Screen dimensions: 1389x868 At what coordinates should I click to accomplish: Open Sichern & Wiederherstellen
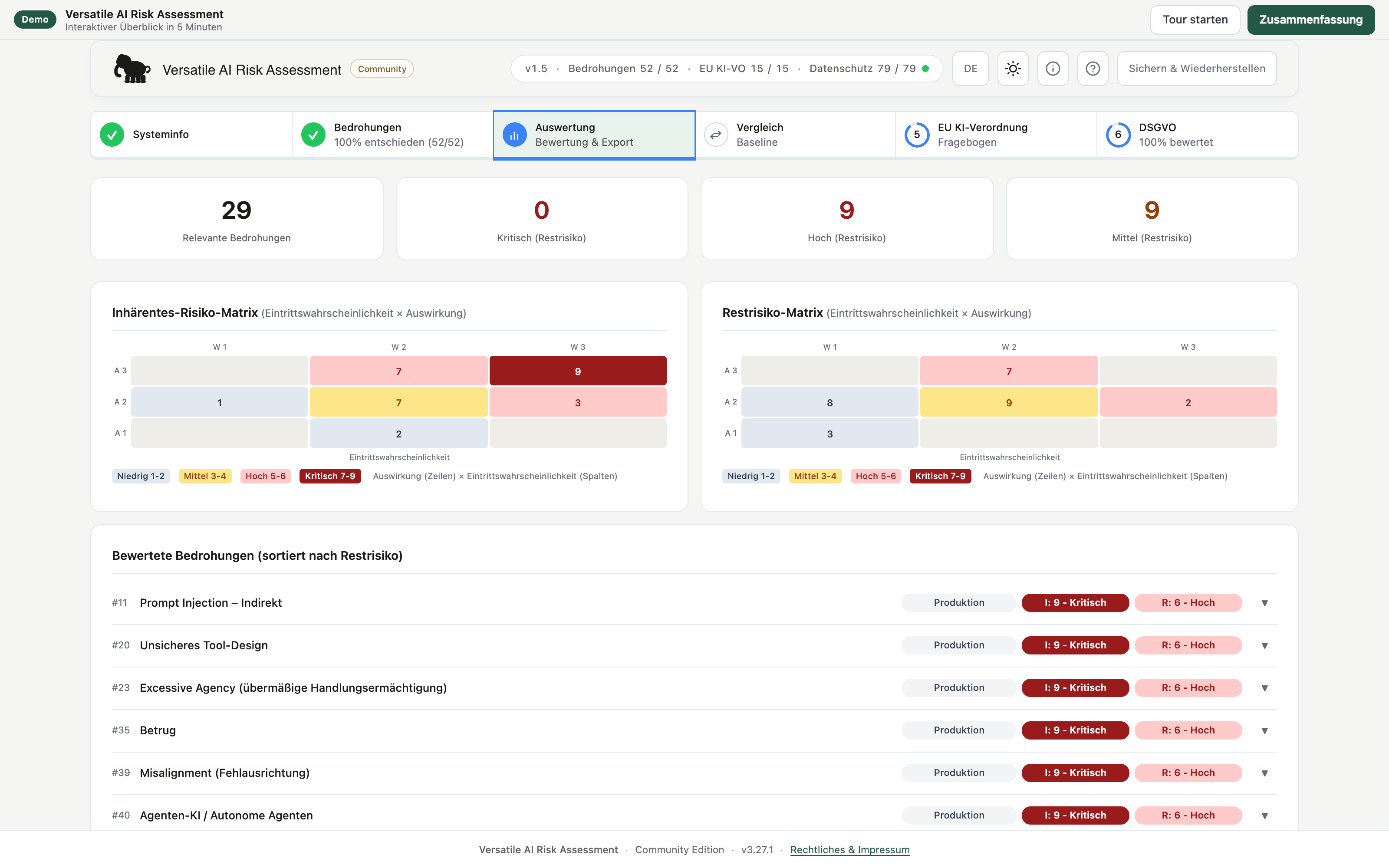click(1197, 69)
